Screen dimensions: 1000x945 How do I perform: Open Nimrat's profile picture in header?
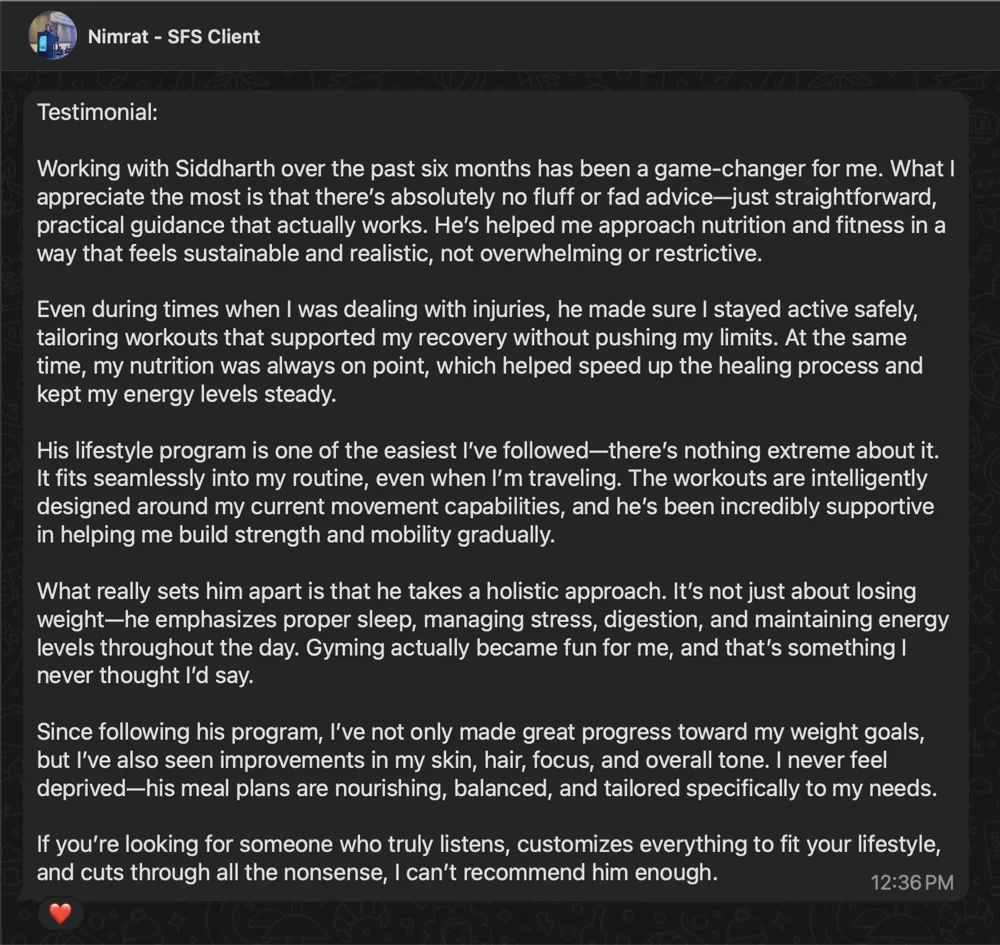(x=52, y=36)
